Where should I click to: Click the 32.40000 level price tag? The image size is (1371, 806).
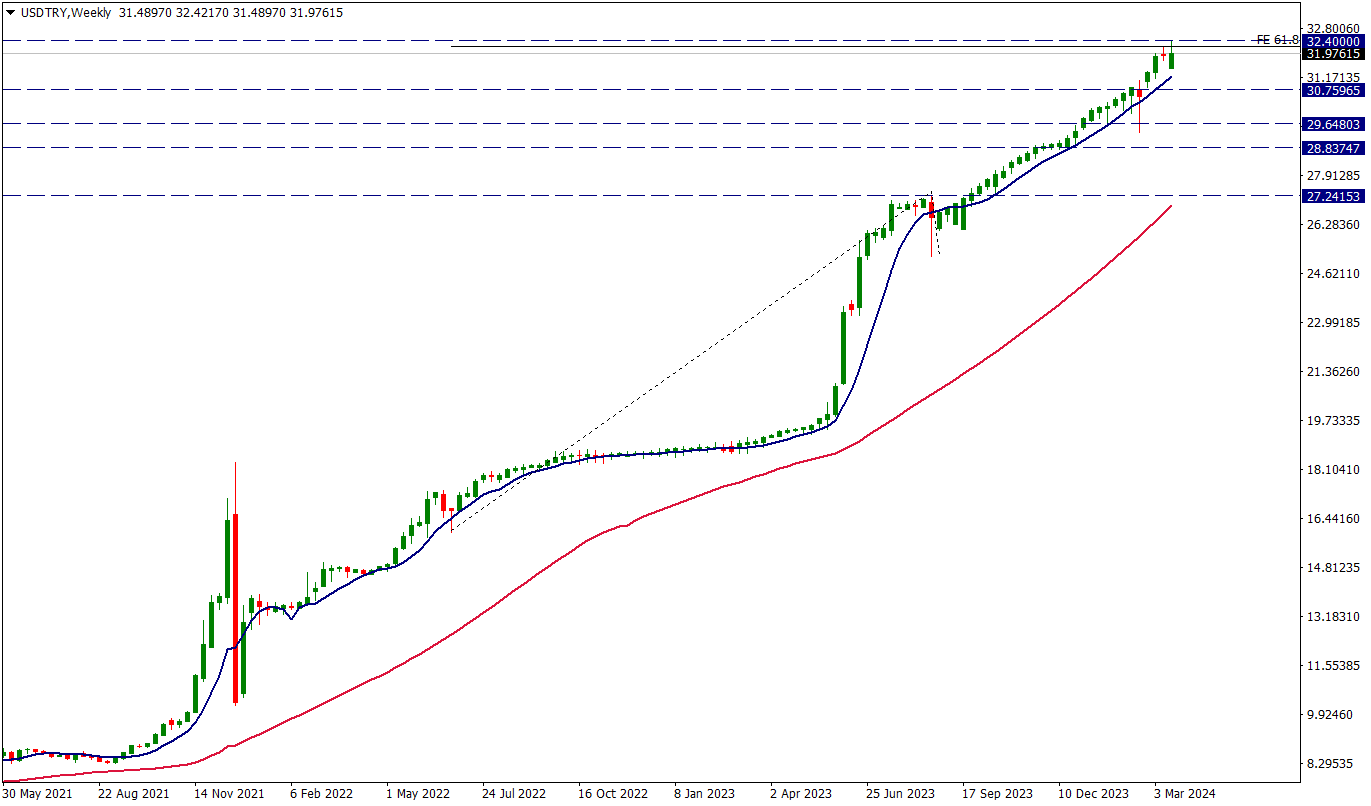(1334, 41)
